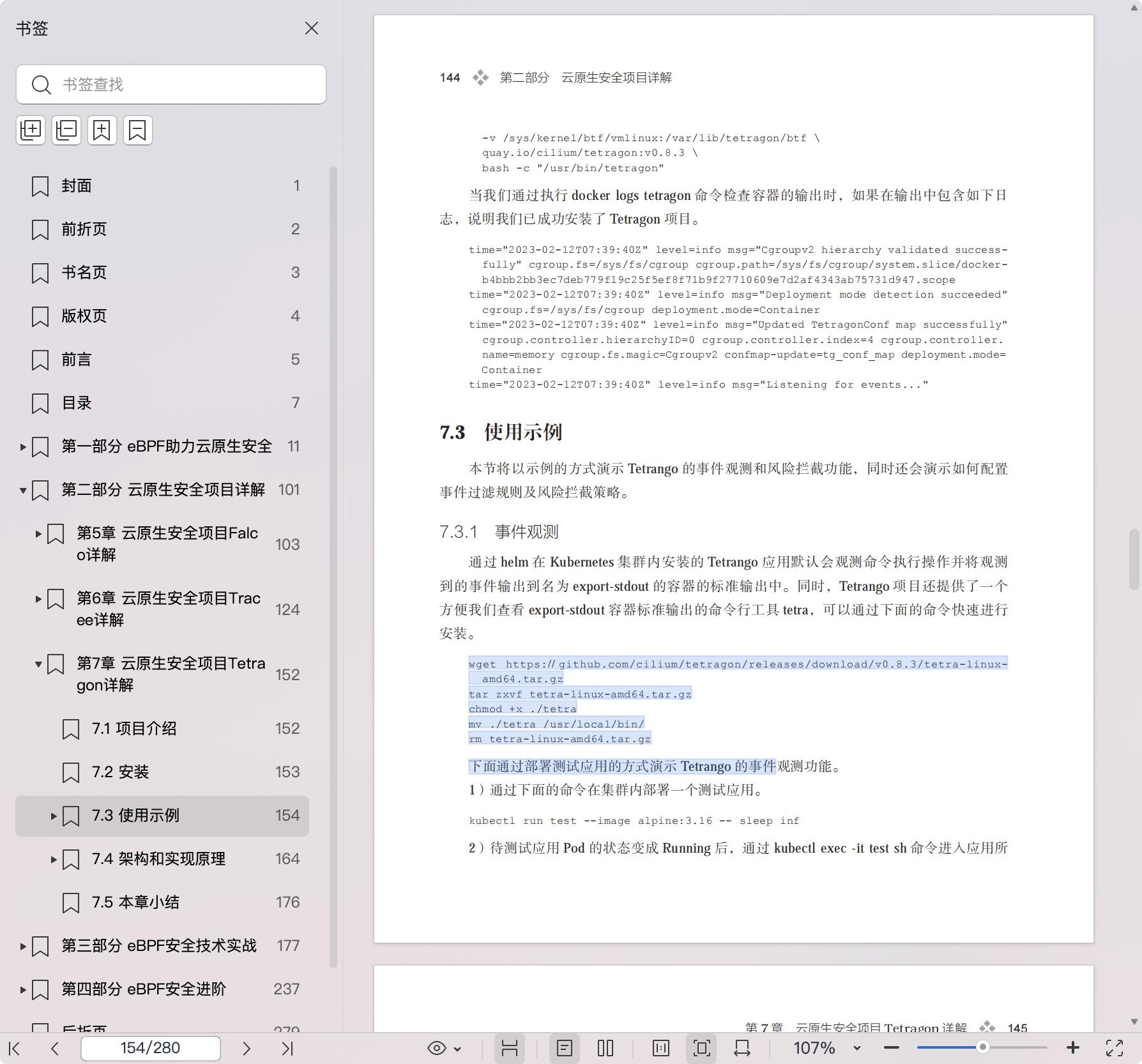Expand all bookmarks icon
Image resolution: width=1142 pixels, height=1064 pixels.
[31, 130]
